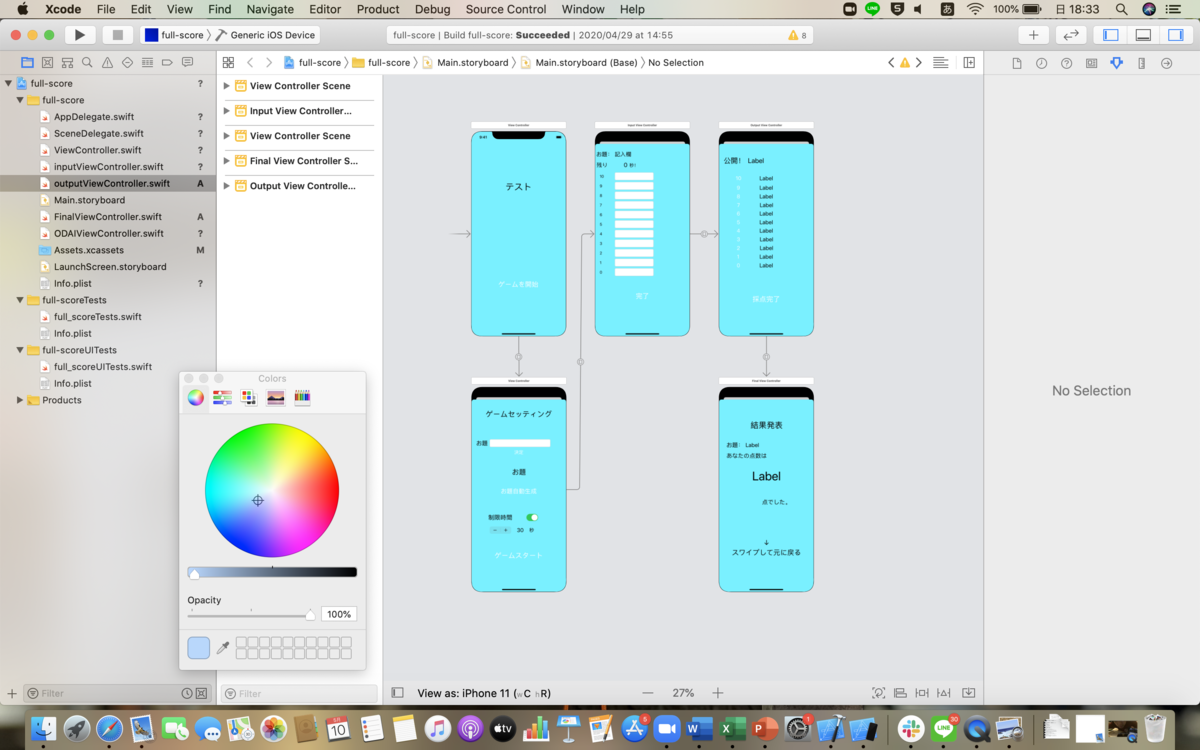Screen dimensions: 1200x750
Task: Open the find navigator magnifier
Action: click(88, 62)
